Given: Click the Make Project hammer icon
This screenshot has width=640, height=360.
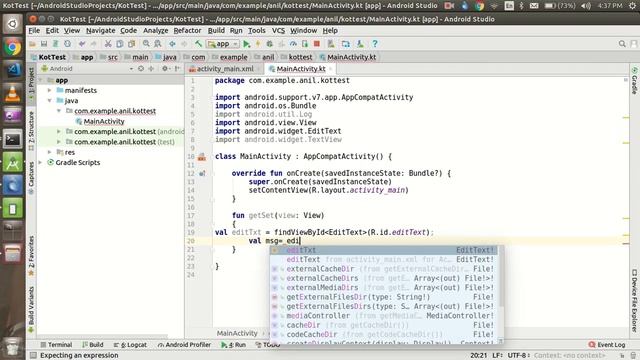Looking at the screenshot, I should [198, 44].
